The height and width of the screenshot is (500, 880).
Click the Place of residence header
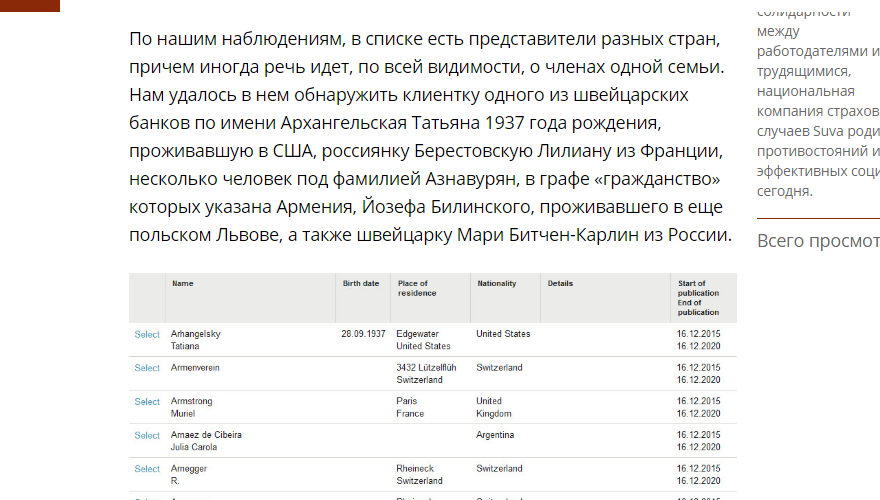pos(417,289)
